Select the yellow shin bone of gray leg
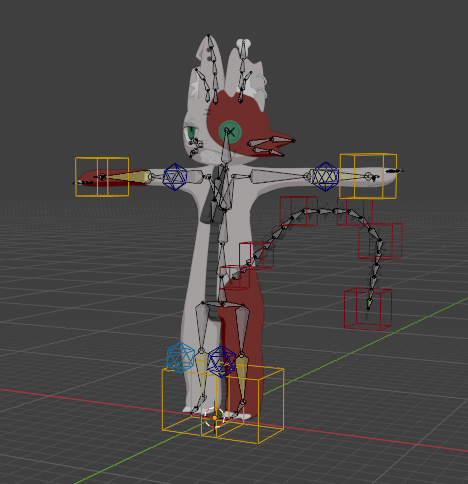The image size is (468, 484). tap(201, 372)
